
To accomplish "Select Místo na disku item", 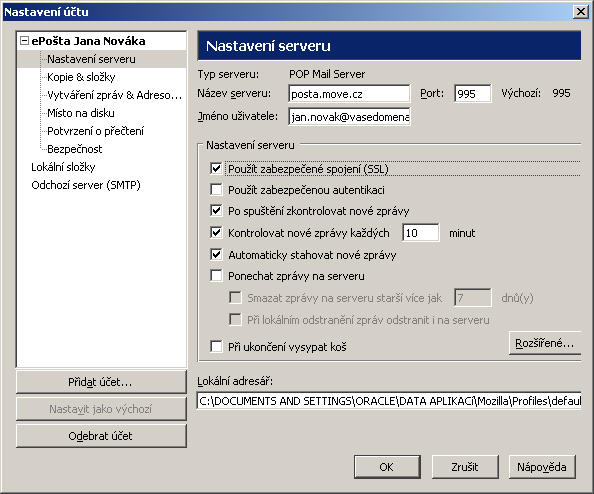I will coord(81,113).
